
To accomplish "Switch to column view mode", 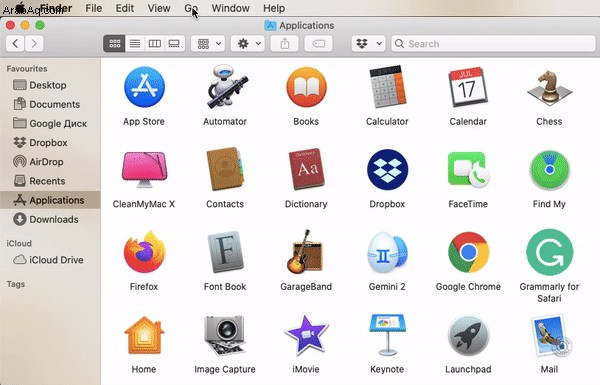I will point(155,44).
